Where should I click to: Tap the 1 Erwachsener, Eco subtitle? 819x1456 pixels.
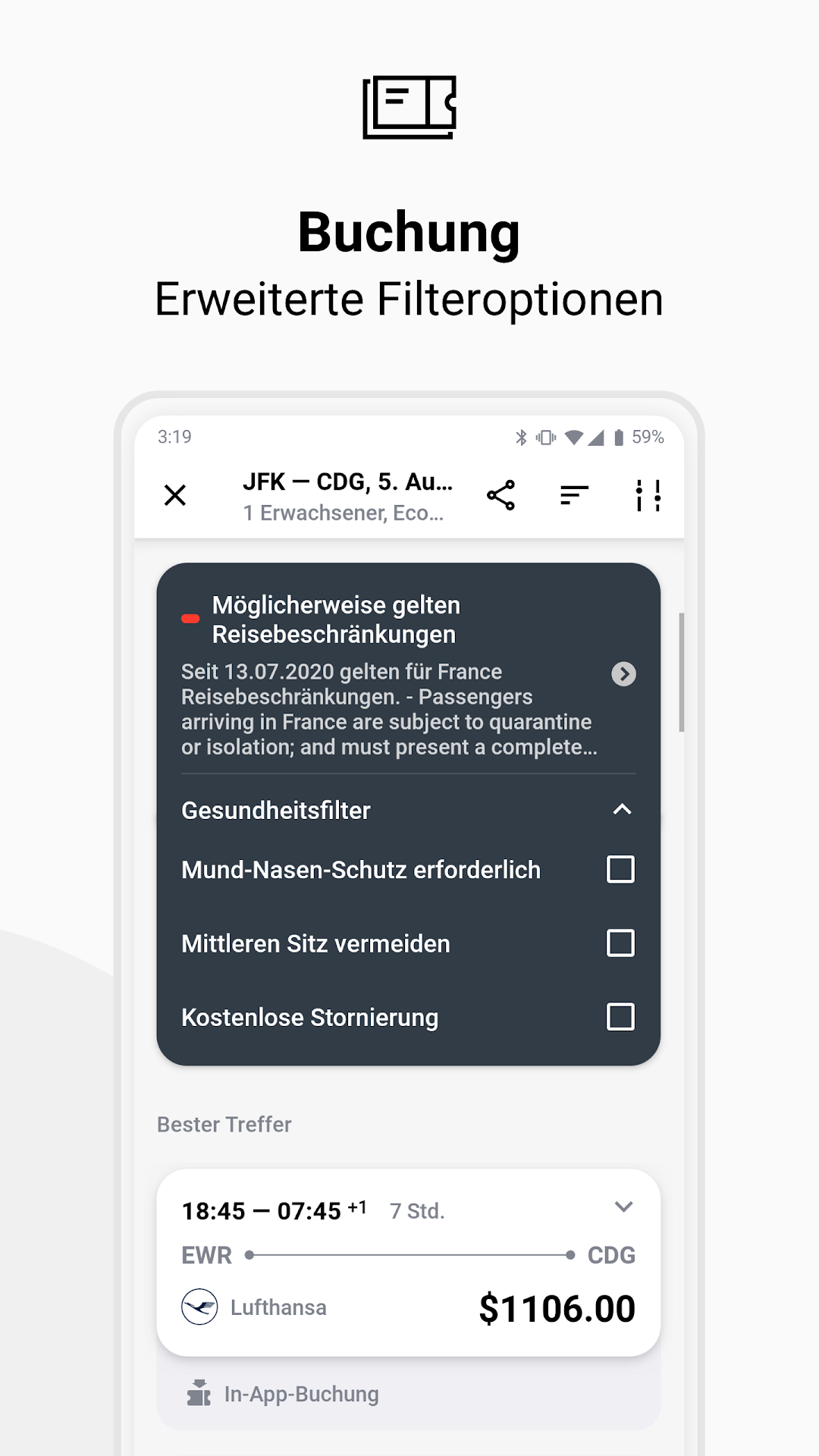coord(343,513)
